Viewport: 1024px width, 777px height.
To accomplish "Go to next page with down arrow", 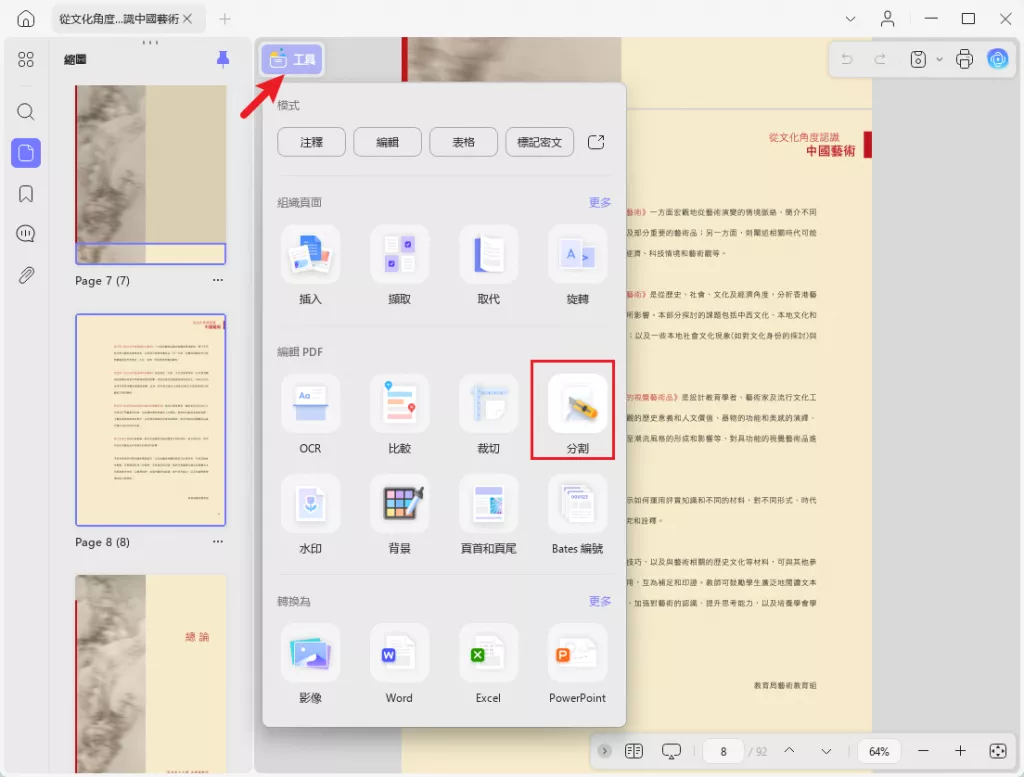I will click(x=826, y=751).
